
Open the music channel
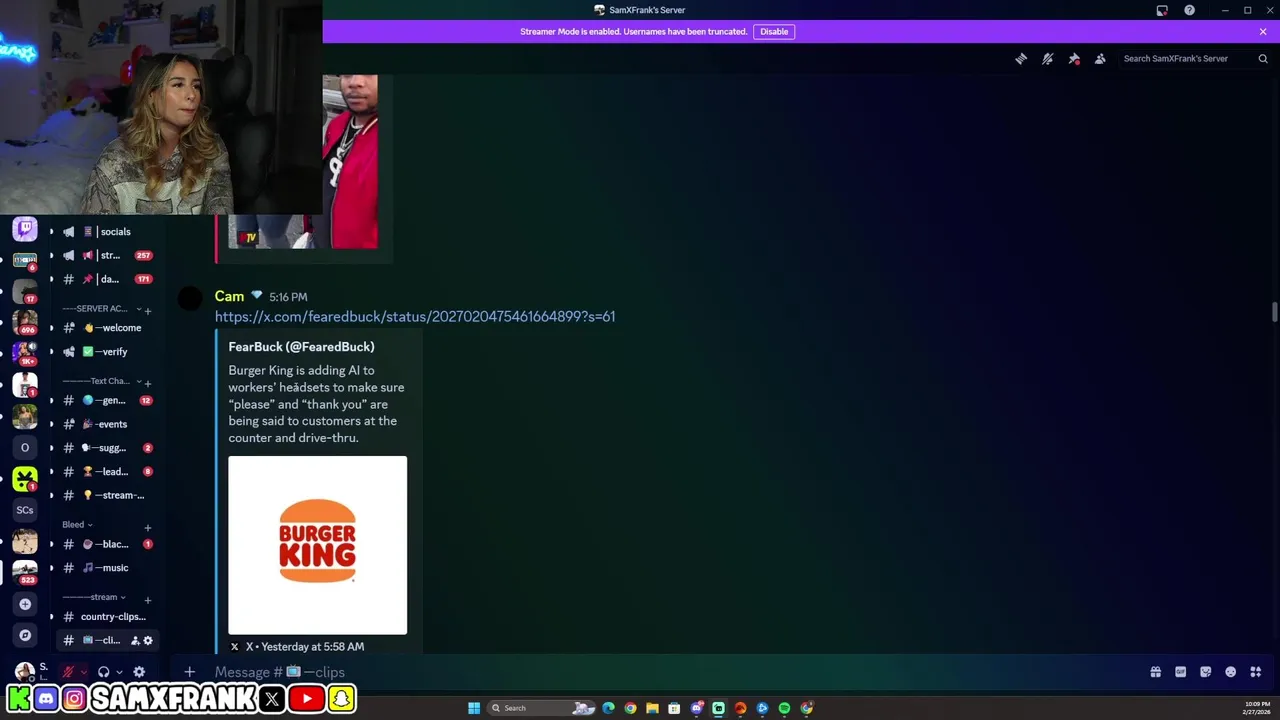tap(106, 568)
